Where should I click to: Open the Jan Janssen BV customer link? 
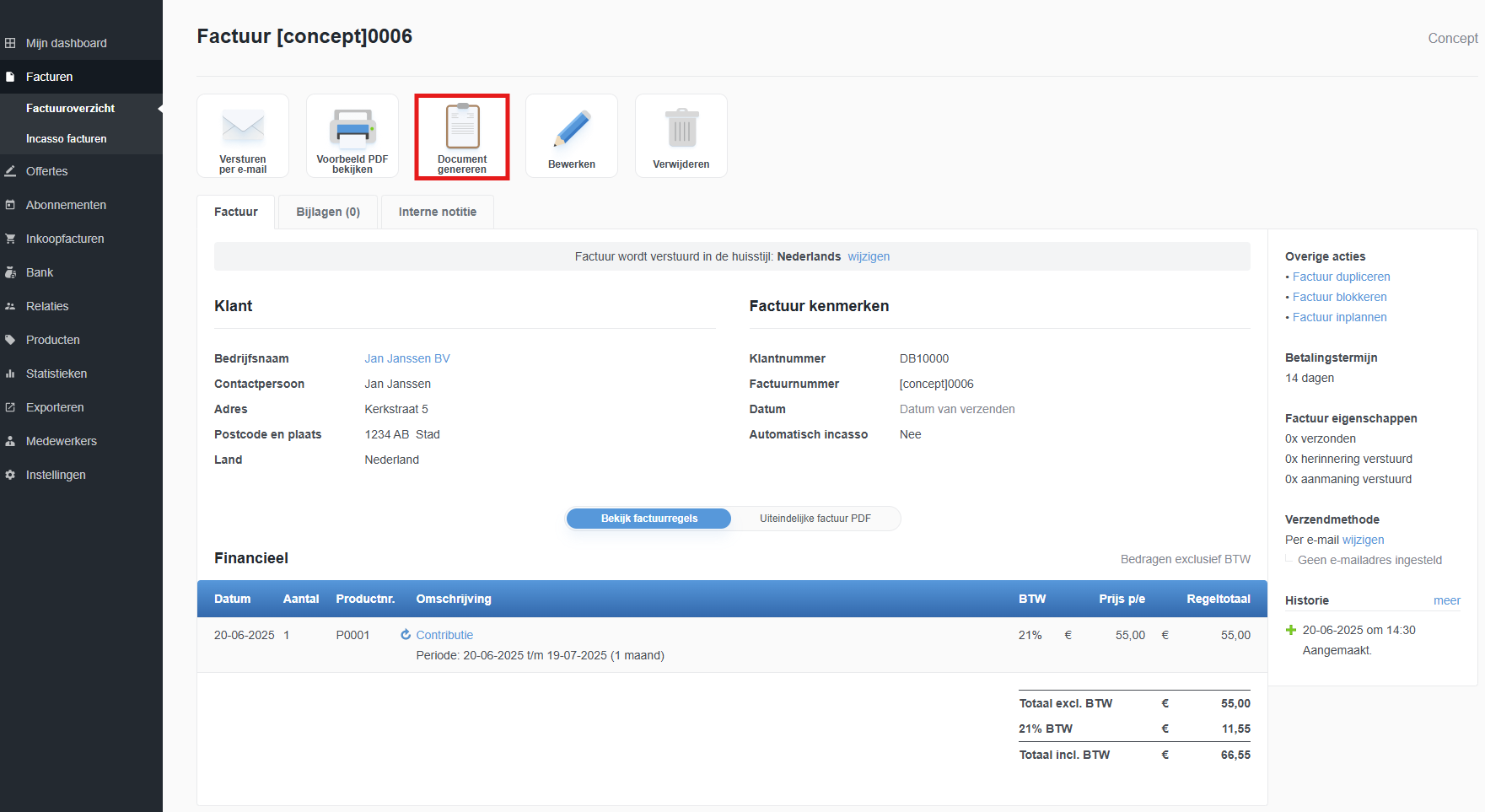click(406, 358)
